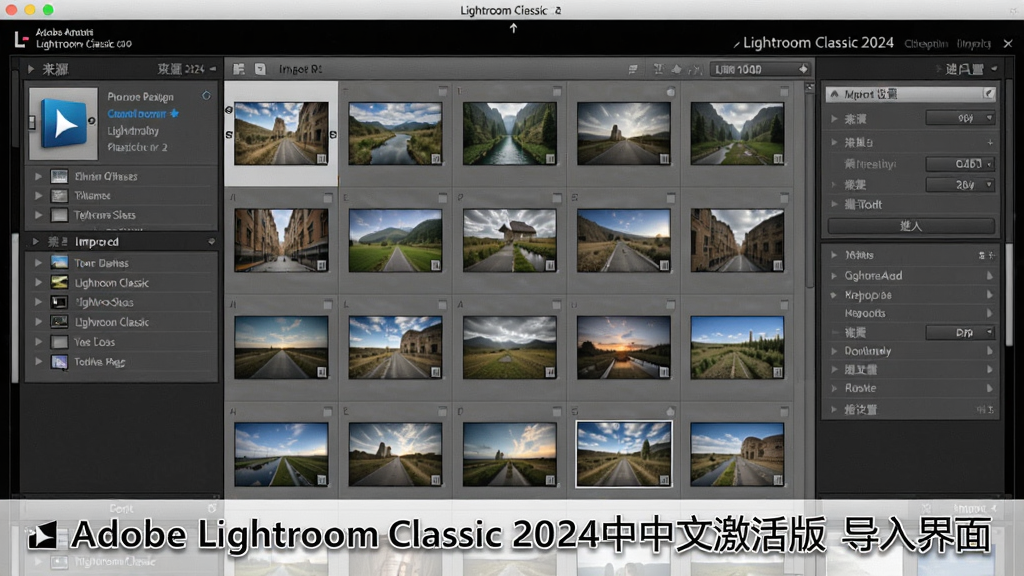This screenshot has width=1024, height=576.
Task: Open the 0453 dropdown in the right panel
Action: (960, 164)
